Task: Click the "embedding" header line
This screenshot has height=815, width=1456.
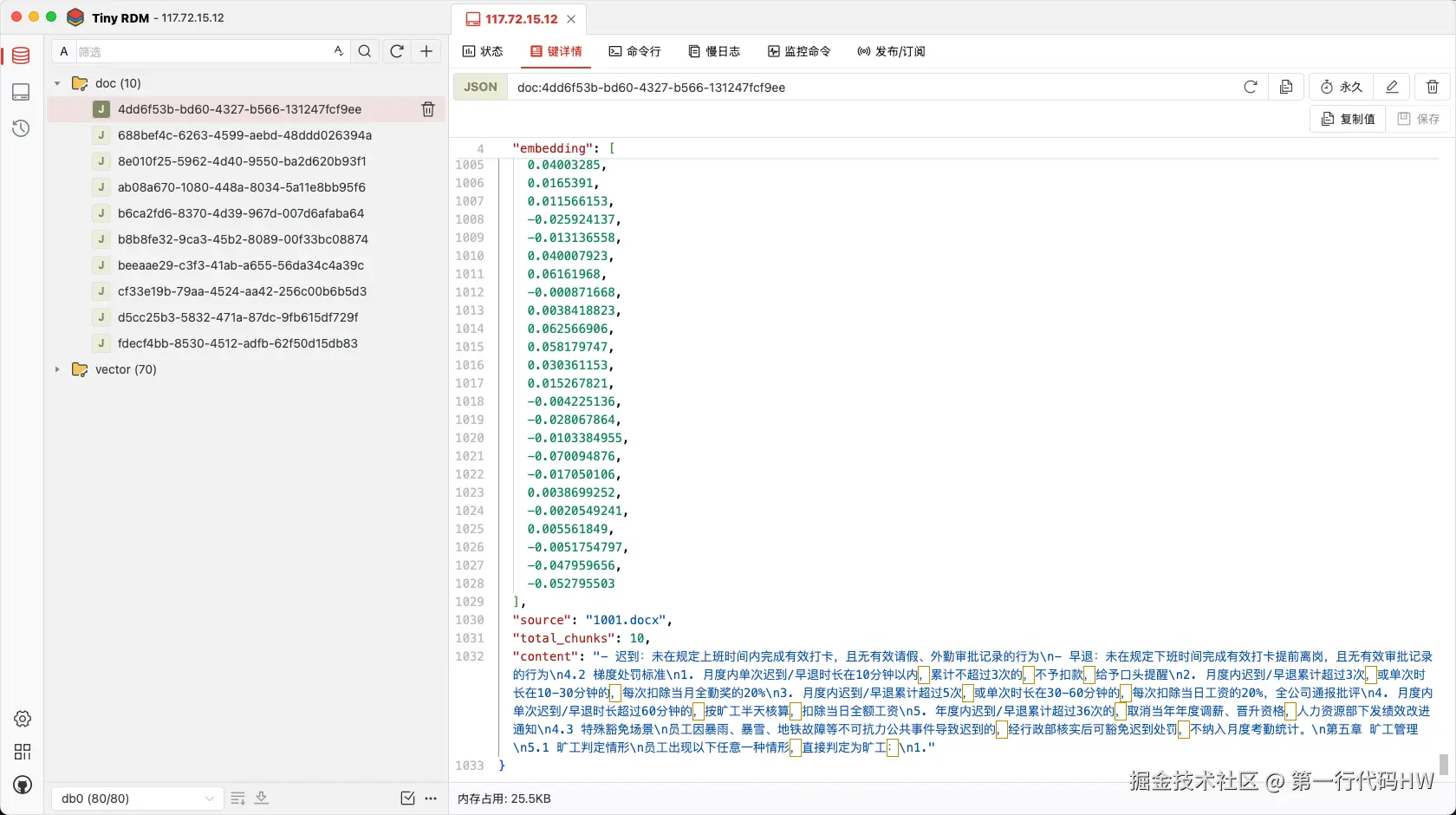Action: point(563,148)
